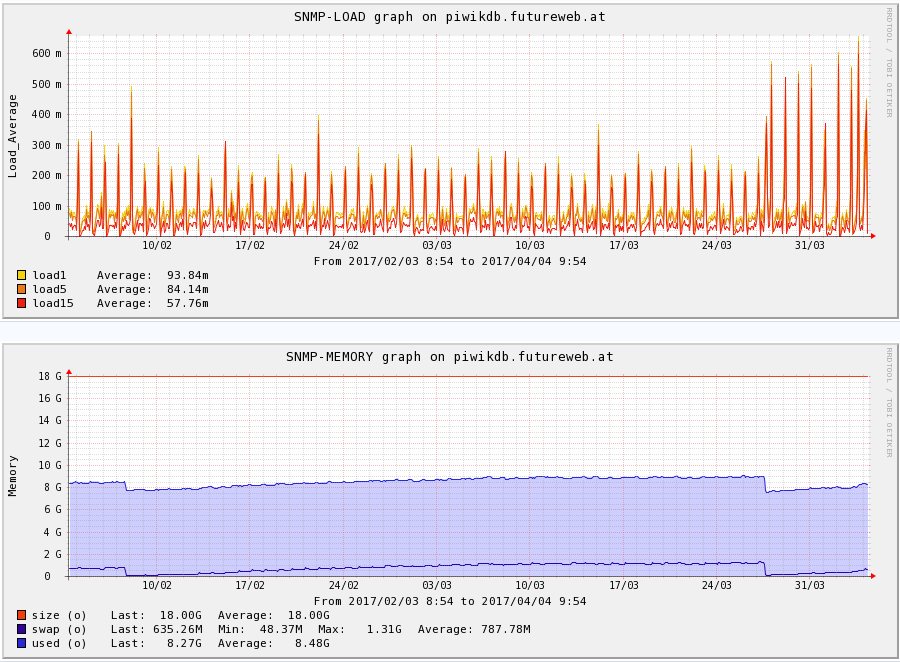900x662 pixels.
Task: Click the Load_Average y-axis label
Action: coord(13,136)
